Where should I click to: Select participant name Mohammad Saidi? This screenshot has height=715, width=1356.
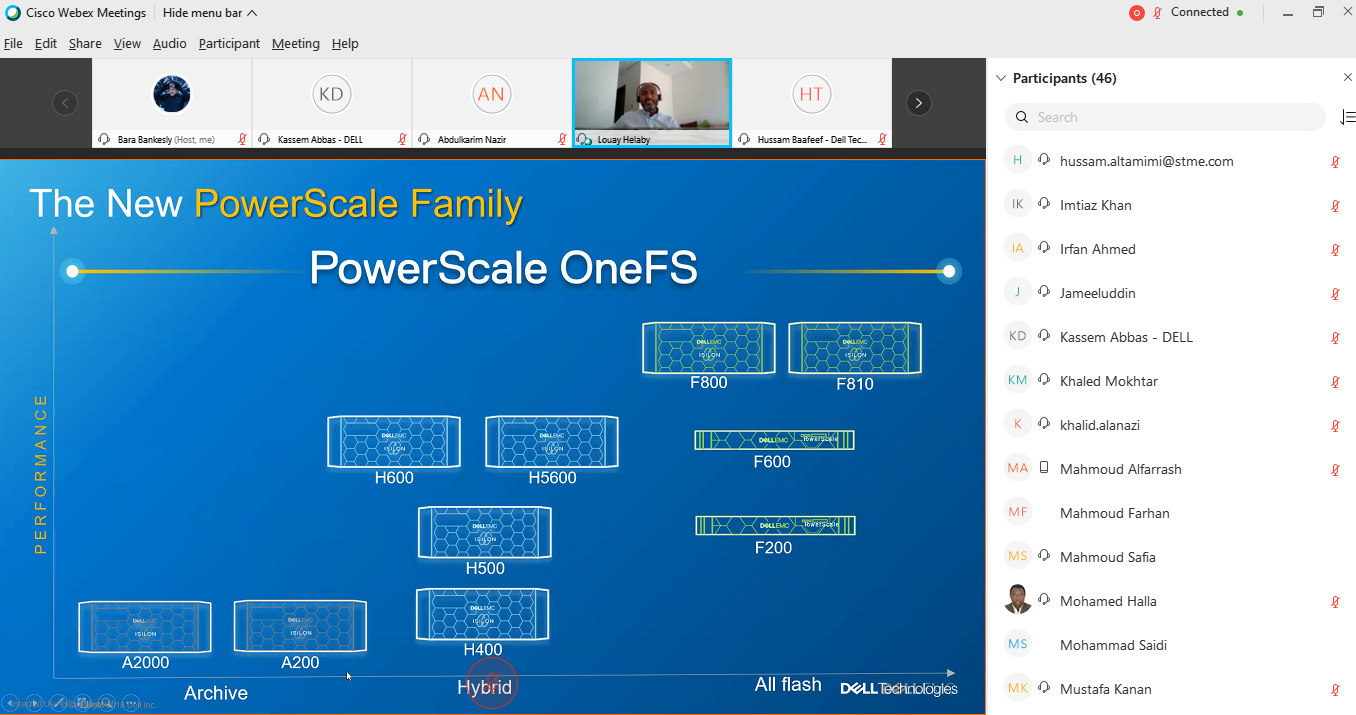1113,645
